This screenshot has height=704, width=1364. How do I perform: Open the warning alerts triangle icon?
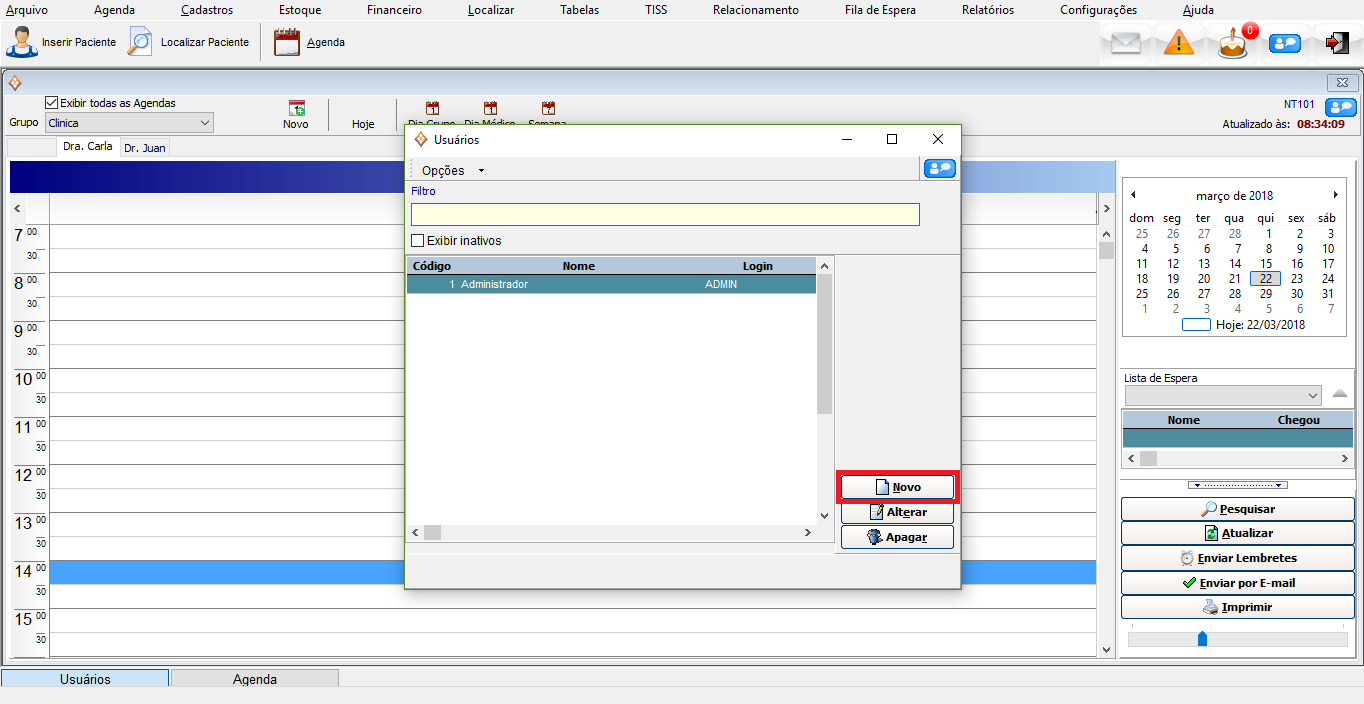[x=1179, y=43]
